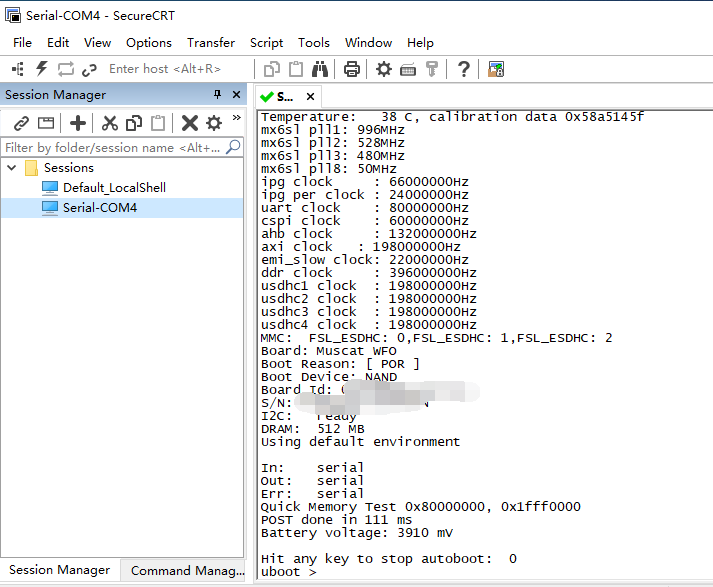
Task: Click the Find binoculars icon
Action: [x=320, y=69]
